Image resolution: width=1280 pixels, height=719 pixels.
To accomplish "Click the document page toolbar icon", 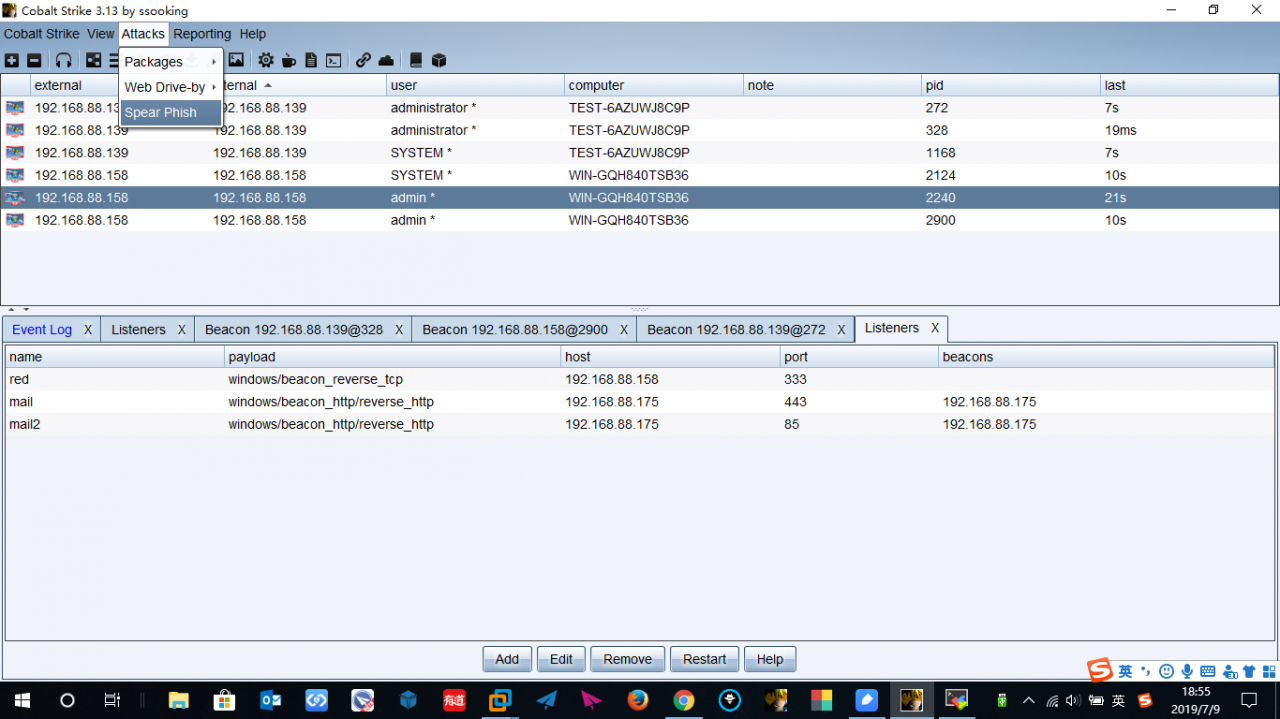I will point(311,61).
